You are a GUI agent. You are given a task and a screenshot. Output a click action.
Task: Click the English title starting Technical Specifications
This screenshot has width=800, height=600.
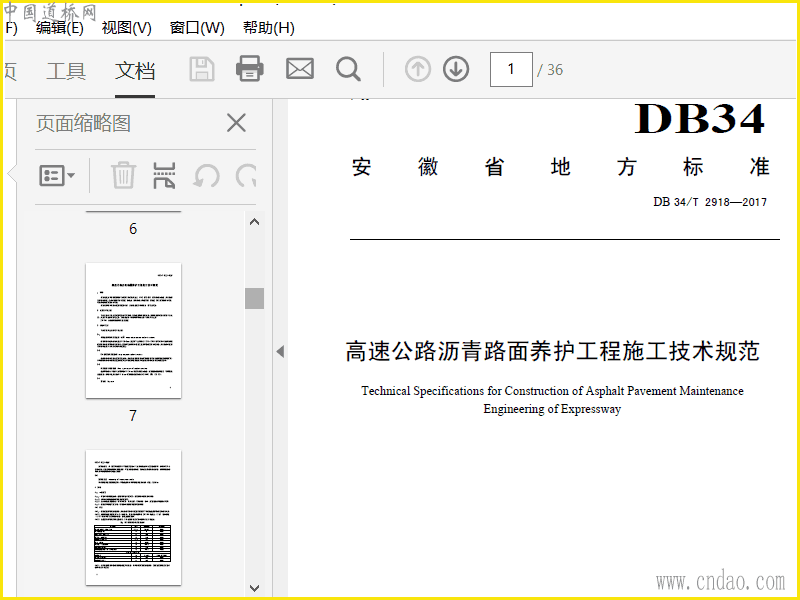pos(553,400)
